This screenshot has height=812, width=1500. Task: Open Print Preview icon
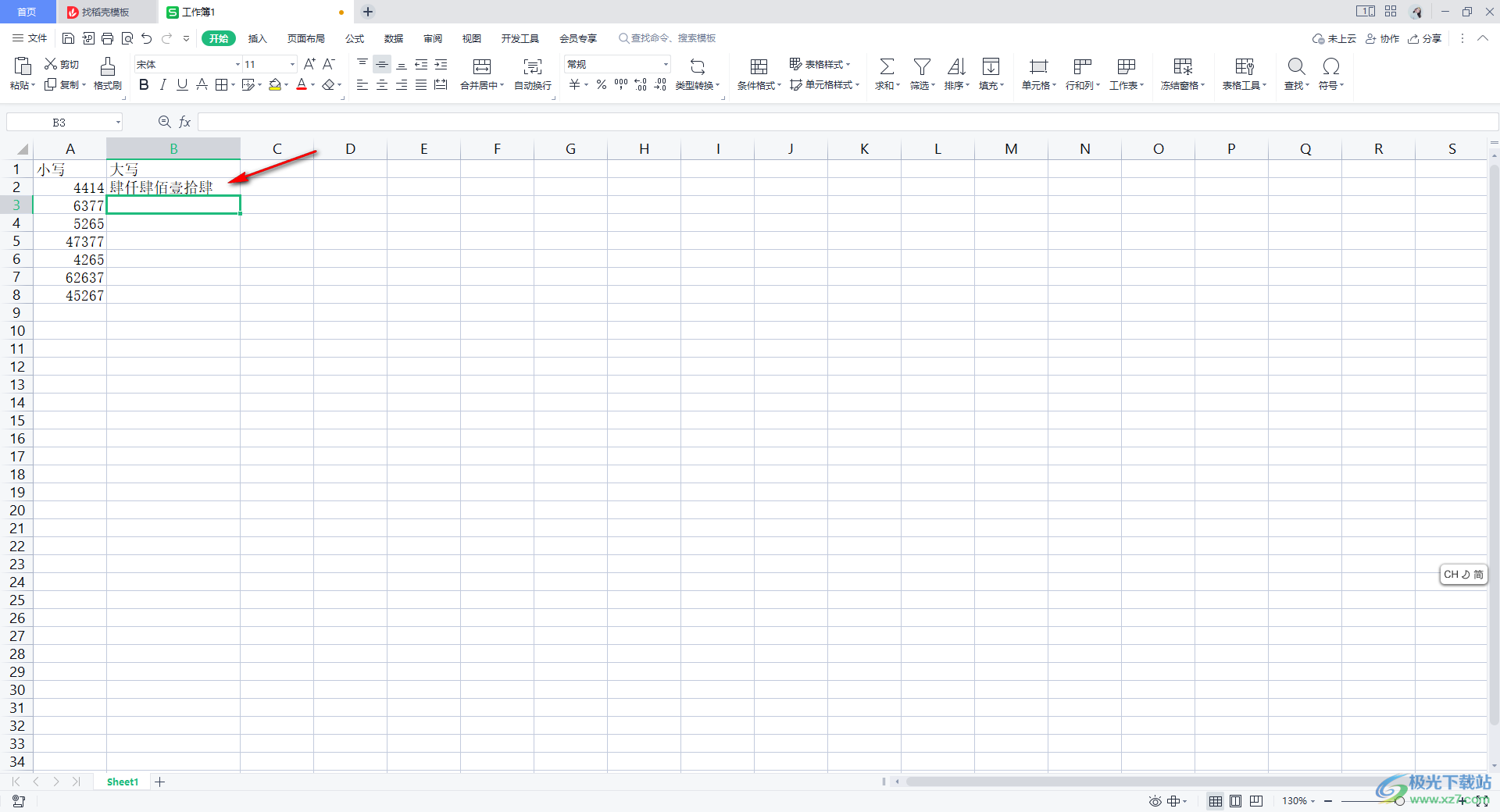[127, 38]
